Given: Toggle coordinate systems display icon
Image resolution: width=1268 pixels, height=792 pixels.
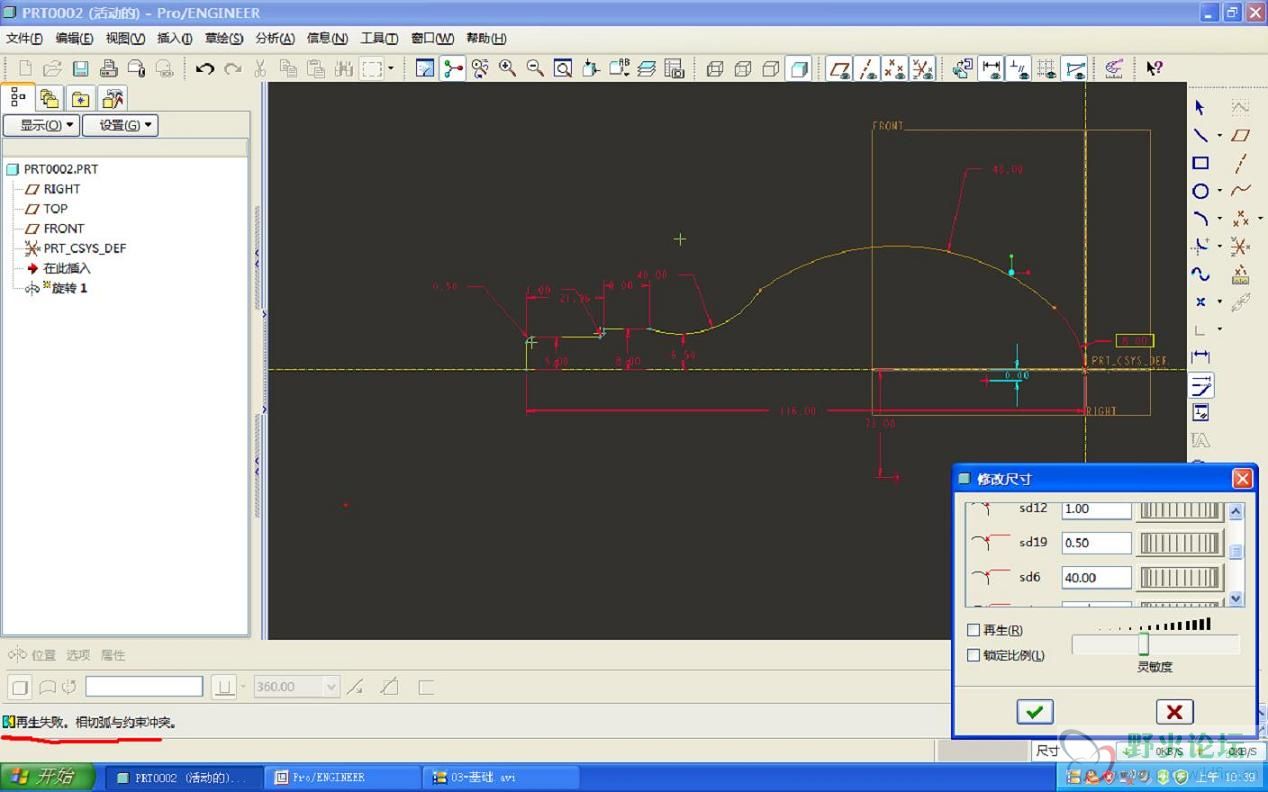Looking at the screenshot, I should pyautogui.click(x=922, y=68).
